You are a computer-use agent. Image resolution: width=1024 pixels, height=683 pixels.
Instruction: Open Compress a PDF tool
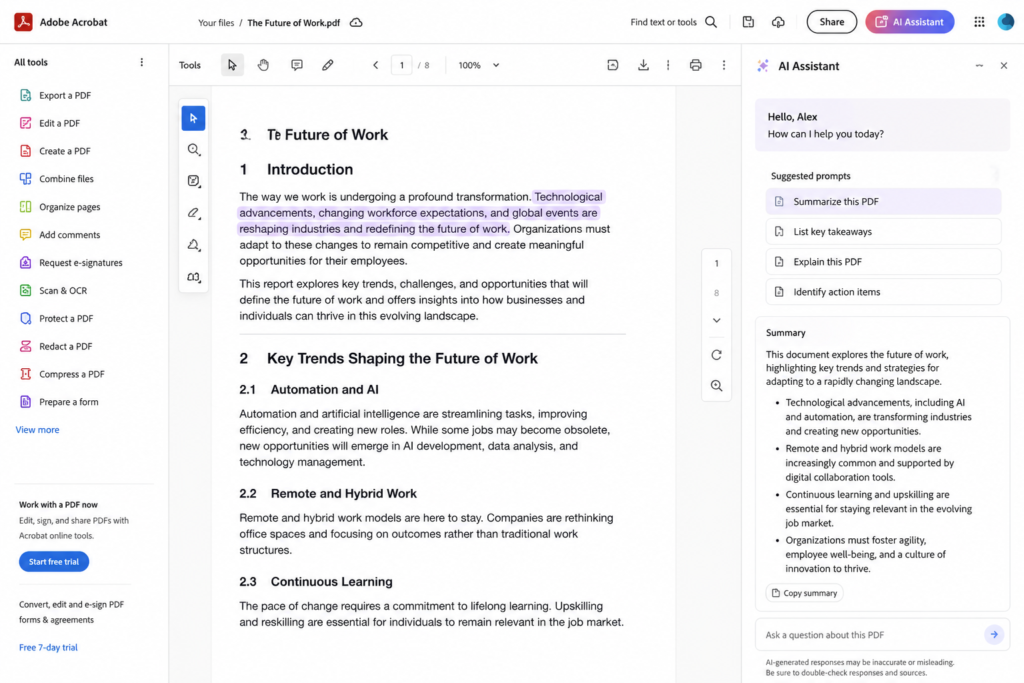pos(62,374)
